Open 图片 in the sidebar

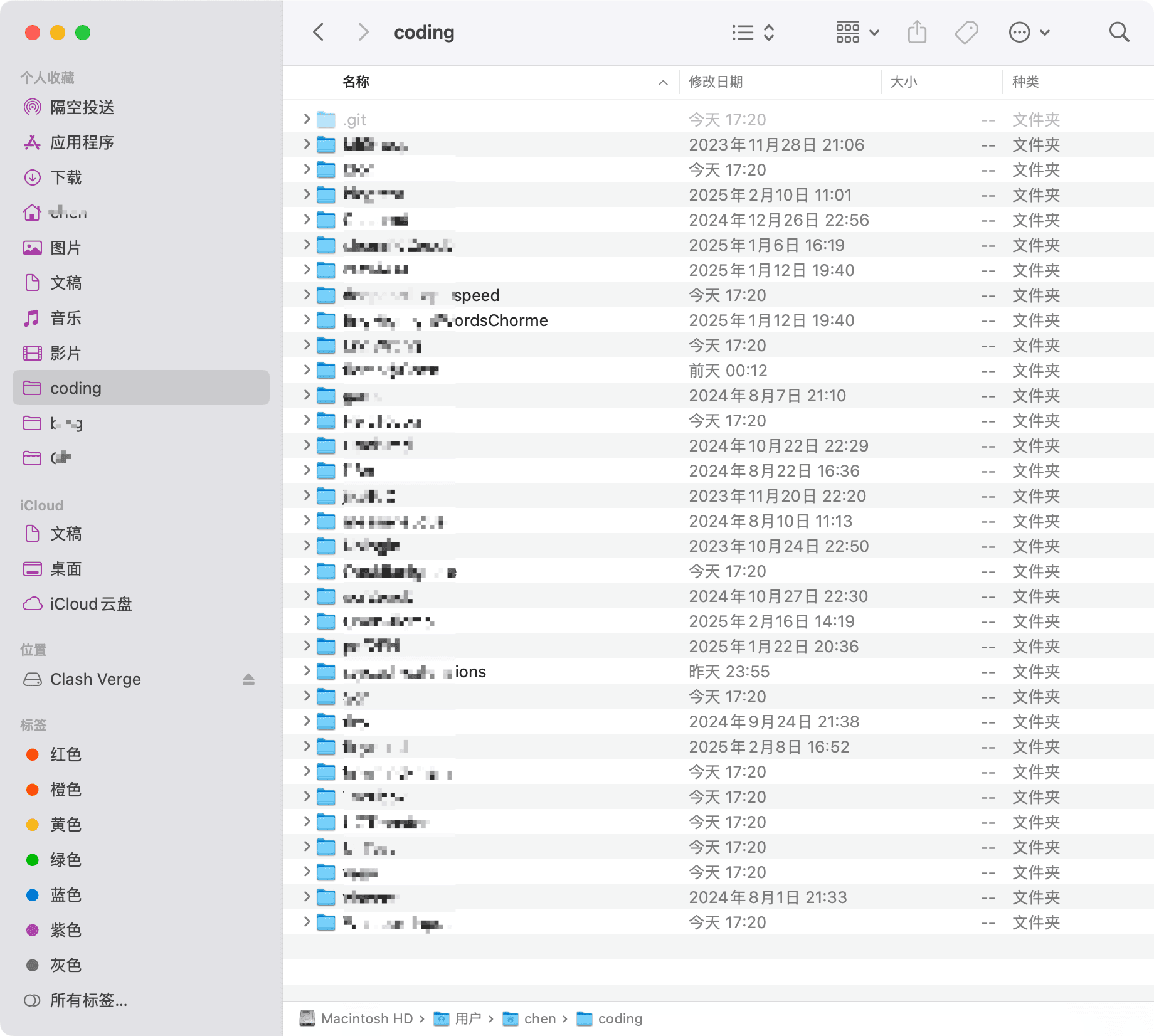[x=66, y=248]
